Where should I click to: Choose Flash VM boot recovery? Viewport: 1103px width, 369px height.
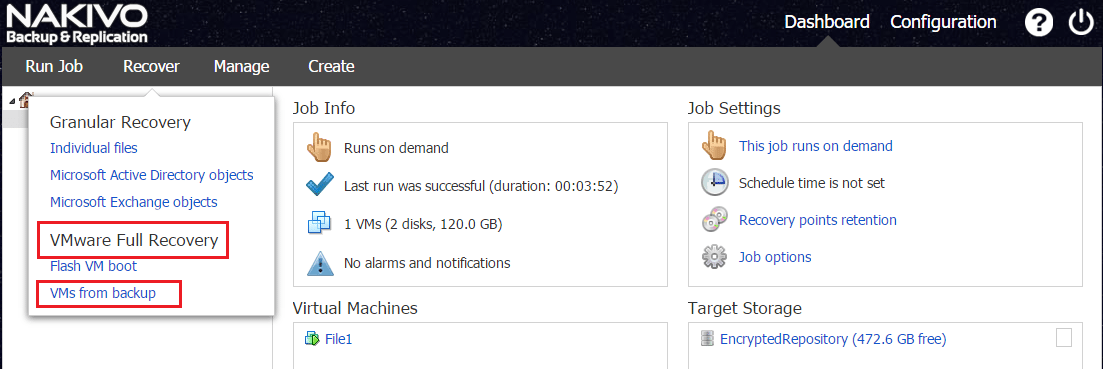pyautogui.click(x=94, y=266)
